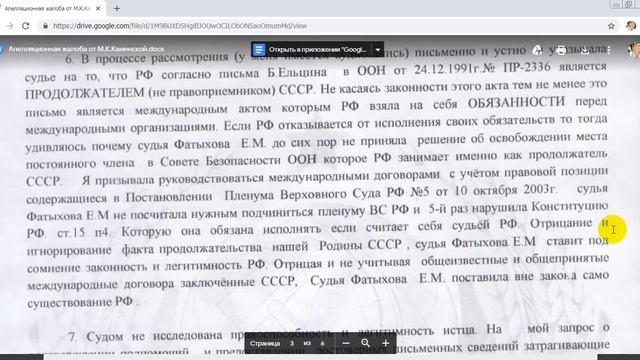Bookmark this page with the star
This screenshot has width=640, height=360.
(x=611, y=26)
